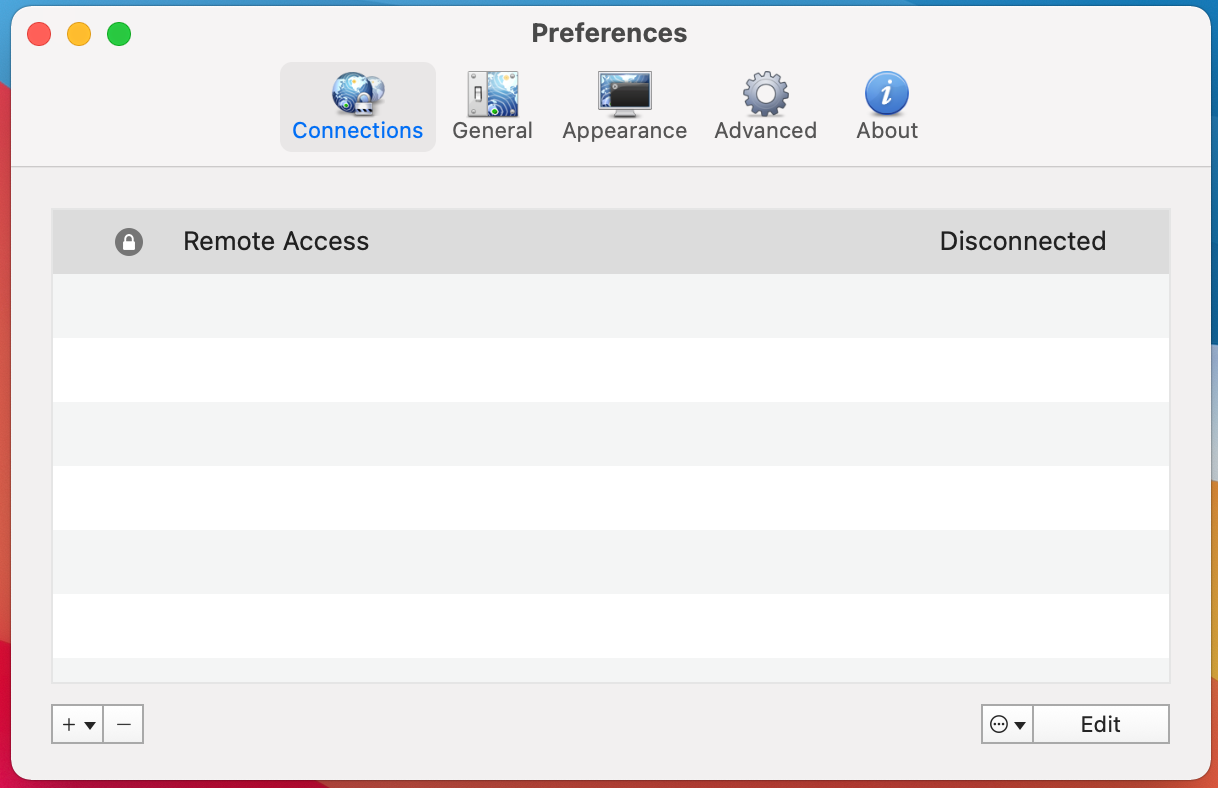The image size is (1218, 788).
Task: Switch to the General tab
Action: (x=492, y=130)
